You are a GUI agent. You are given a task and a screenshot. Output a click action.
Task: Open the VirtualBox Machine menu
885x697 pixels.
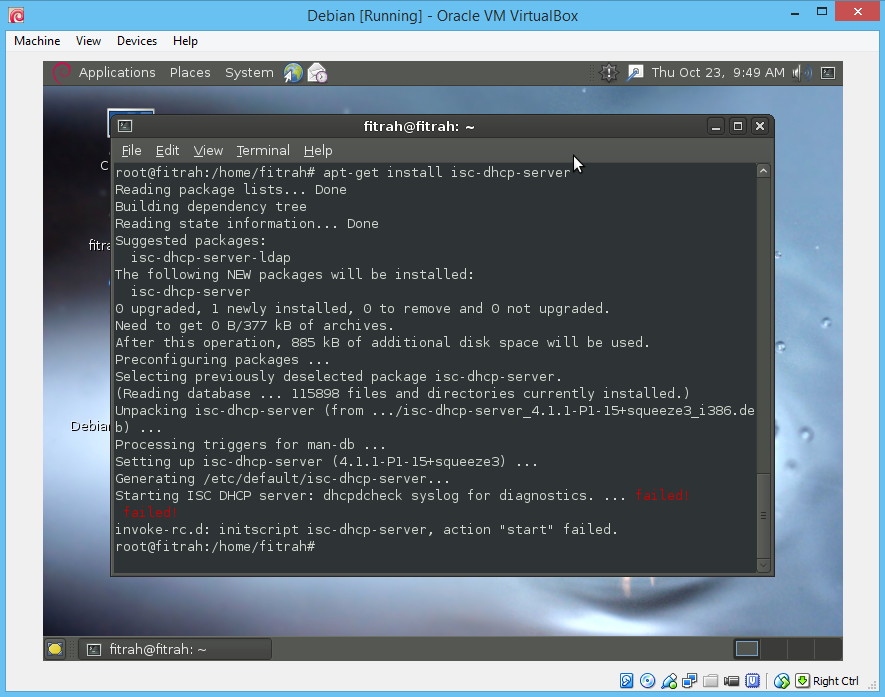click(37, 41)
